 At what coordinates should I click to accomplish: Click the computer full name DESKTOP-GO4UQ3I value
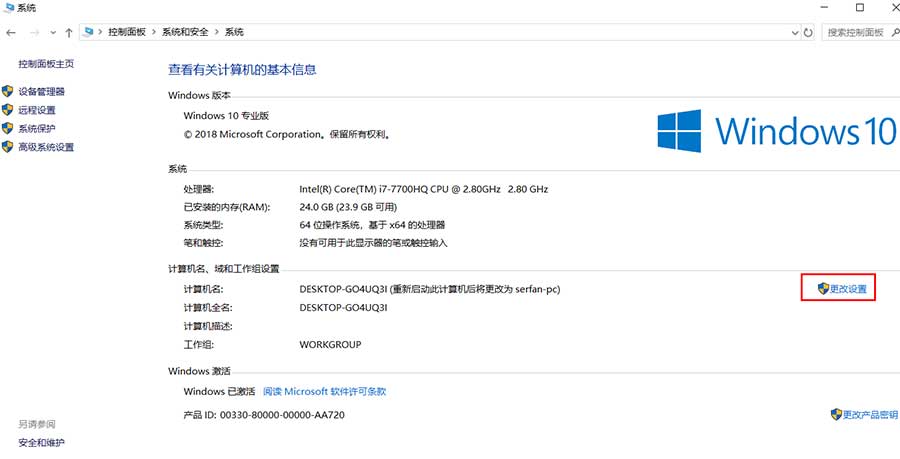click(x=343, y=308)
